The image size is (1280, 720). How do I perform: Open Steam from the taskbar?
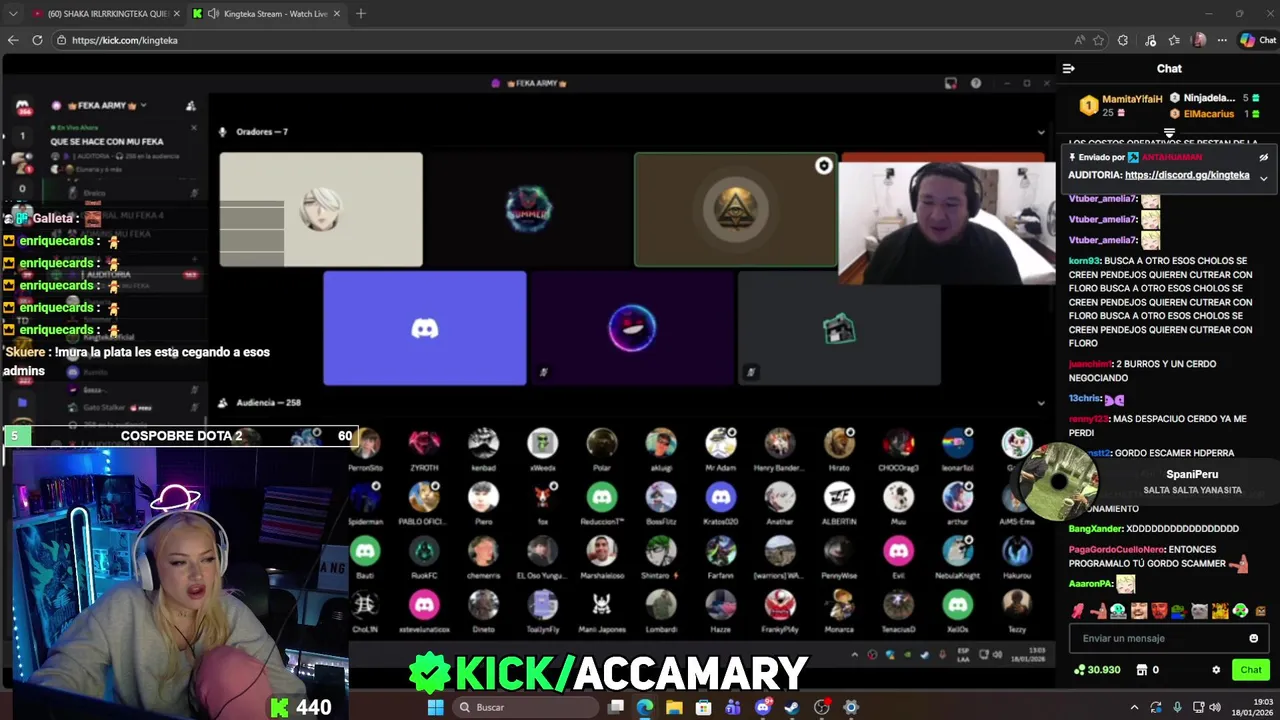(792, 707)
